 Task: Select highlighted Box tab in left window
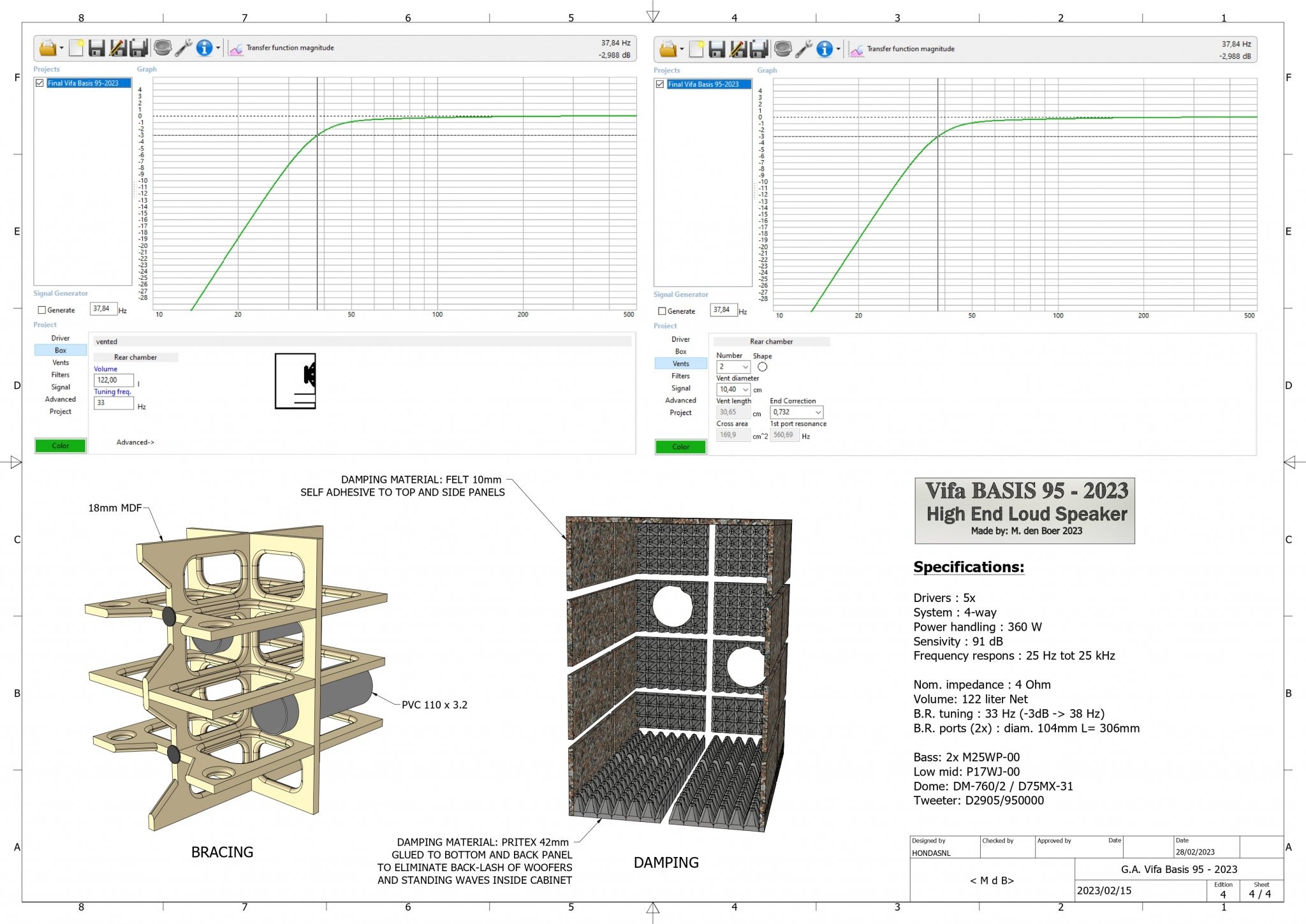(61, 350)
